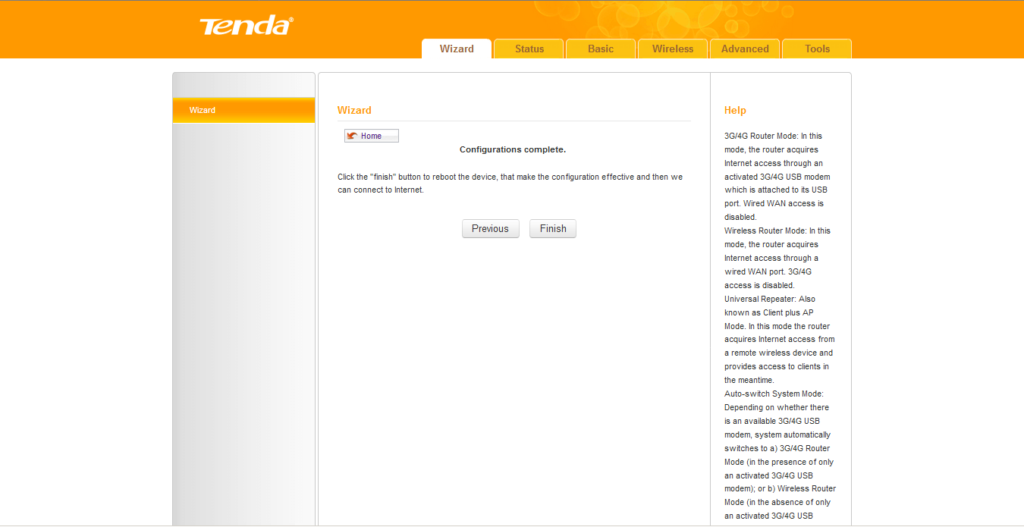1024x527 pixels.
Task: Select the Wireless tab
Action: pyautogui.click(x=672, y=49)
